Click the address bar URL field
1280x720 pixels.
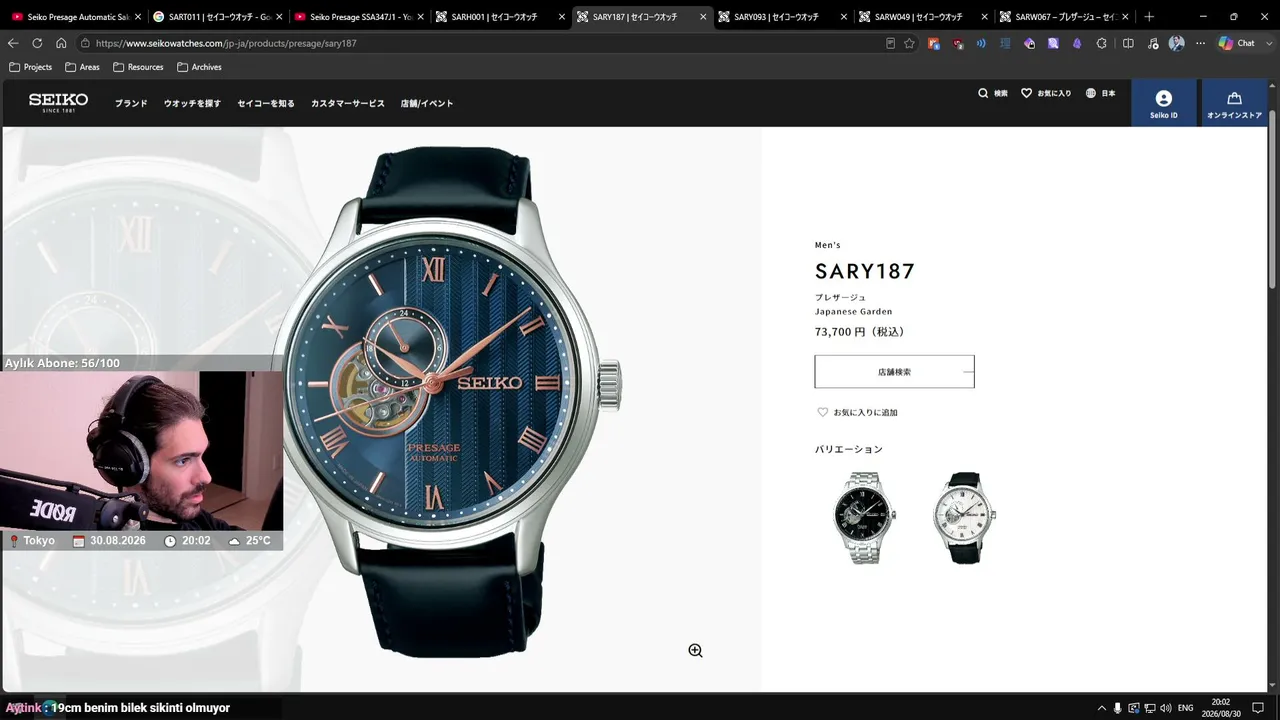[x=480, y=43]
